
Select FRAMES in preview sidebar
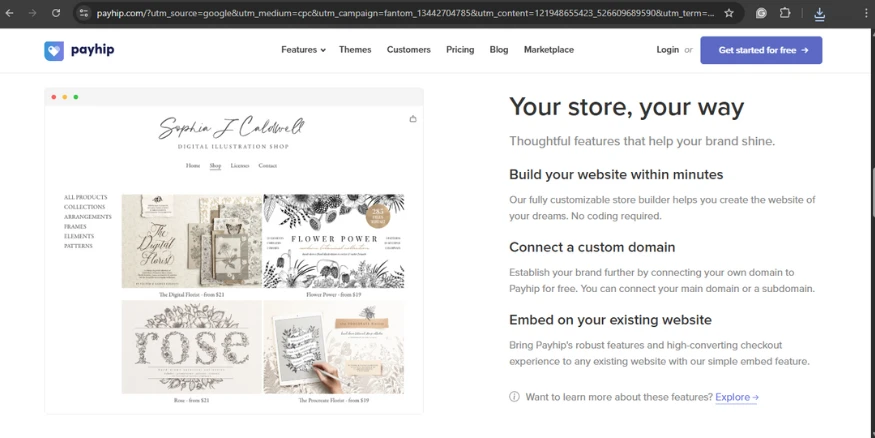pyautogui.click(x=75, y=227)
